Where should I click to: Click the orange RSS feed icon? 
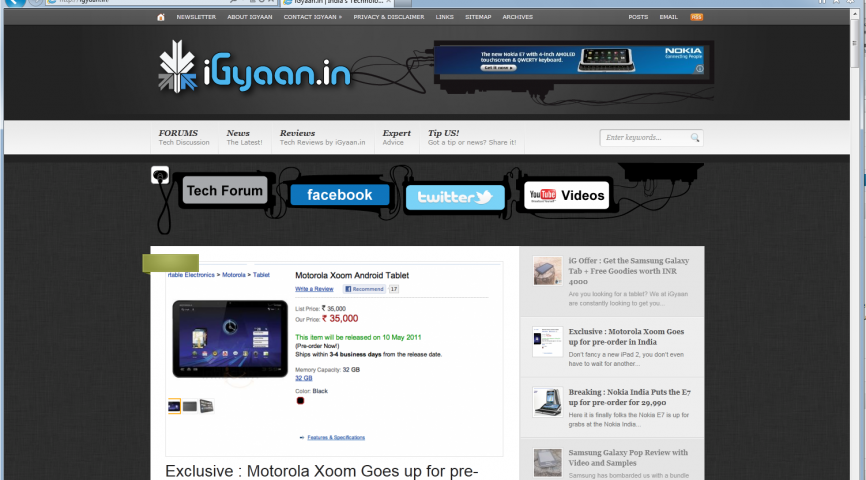click(696, 17)
